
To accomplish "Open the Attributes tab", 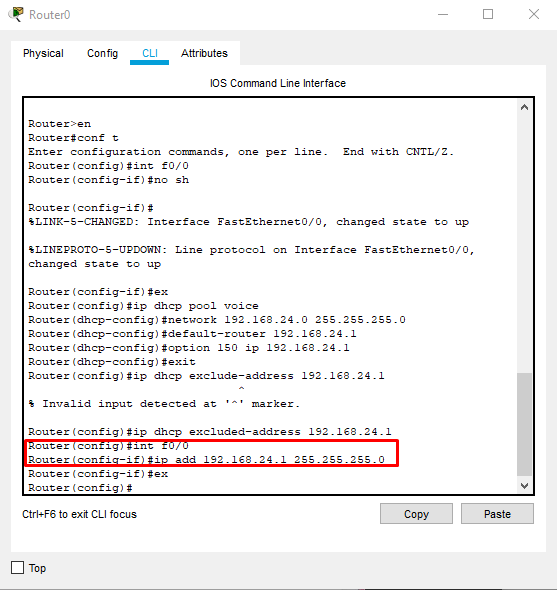I will [204, 53].
